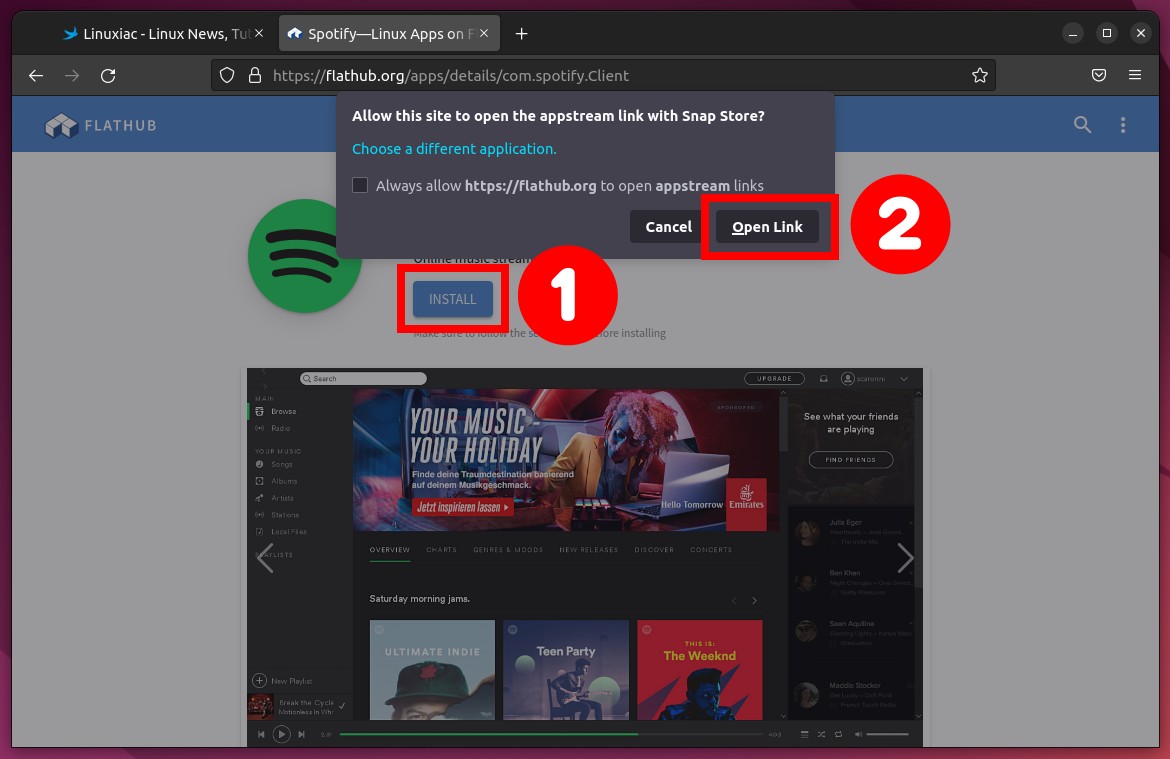Open the OVERVIEW tab in Spotify screenshot
The width and height of the screenshot is (1170, 759).
pos(390,550)
